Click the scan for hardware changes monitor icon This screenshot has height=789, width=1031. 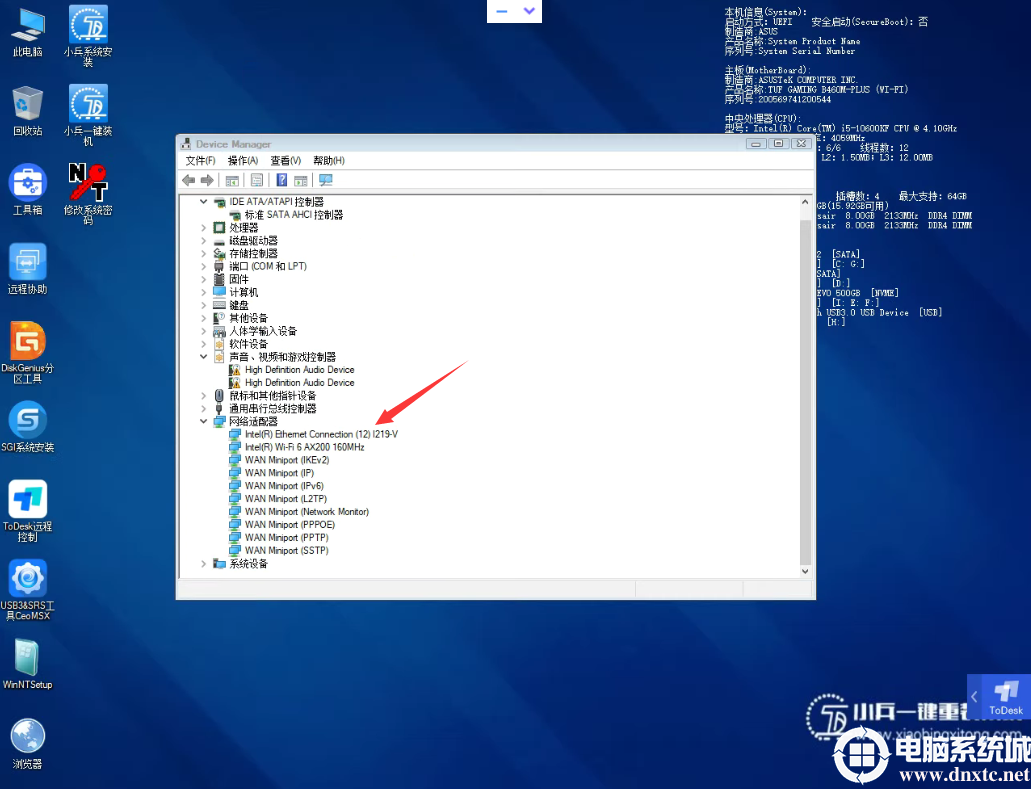325,180
